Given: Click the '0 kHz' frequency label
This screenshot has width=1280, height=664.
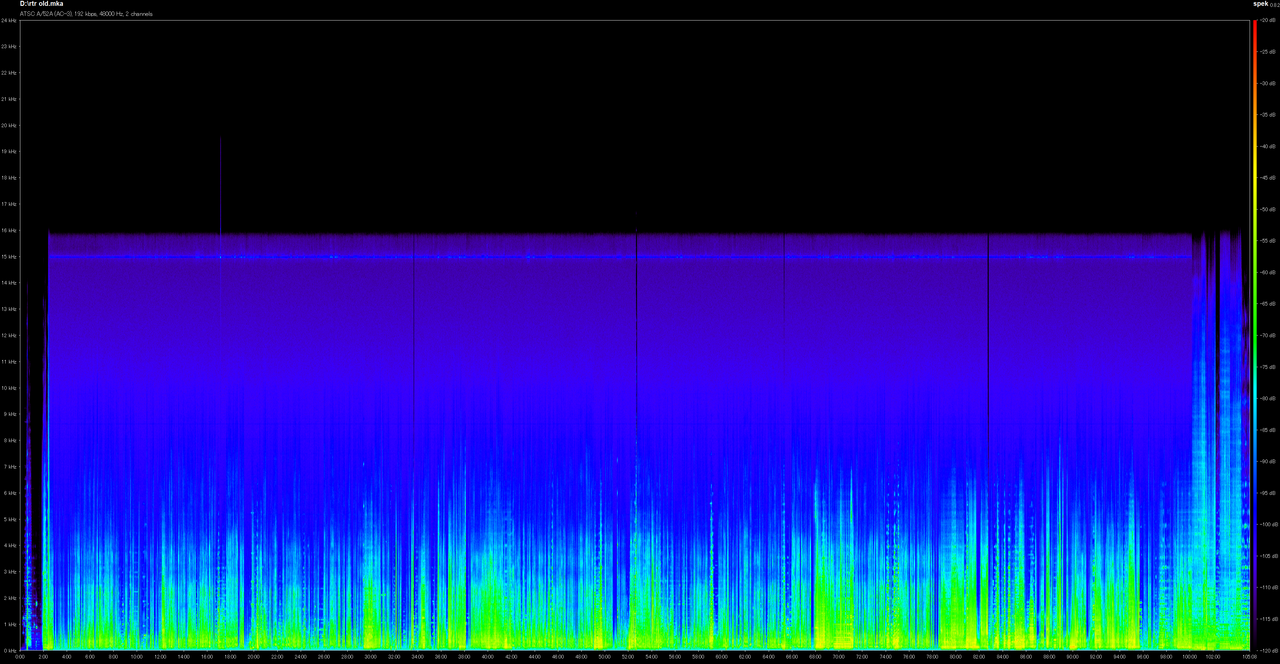Looking at the screenshot, I should pyautogui.click(x=9, y=650).
